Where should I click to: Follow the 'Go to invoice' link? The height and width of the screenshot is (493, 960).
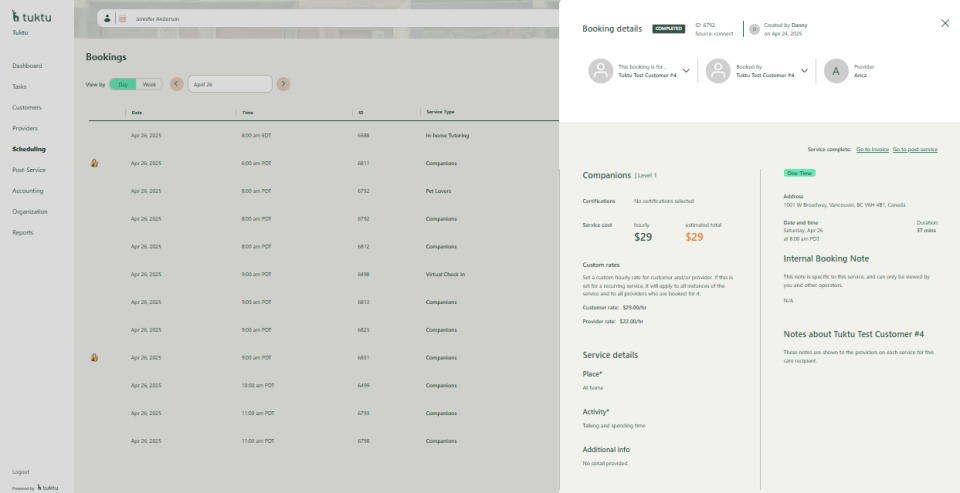coord(872,149)
